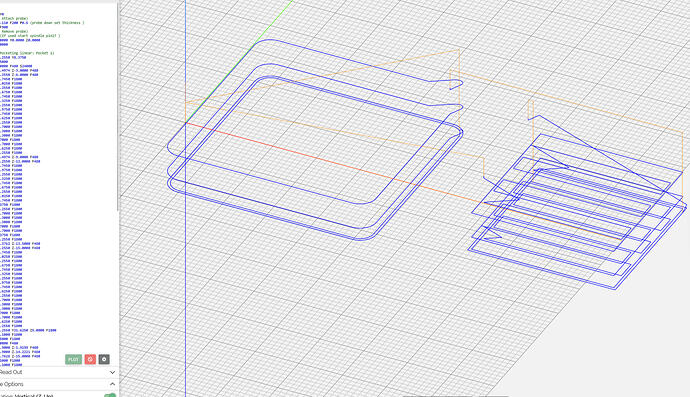
Task: Click the dark gray settings icon button
Action: point(104,359)
